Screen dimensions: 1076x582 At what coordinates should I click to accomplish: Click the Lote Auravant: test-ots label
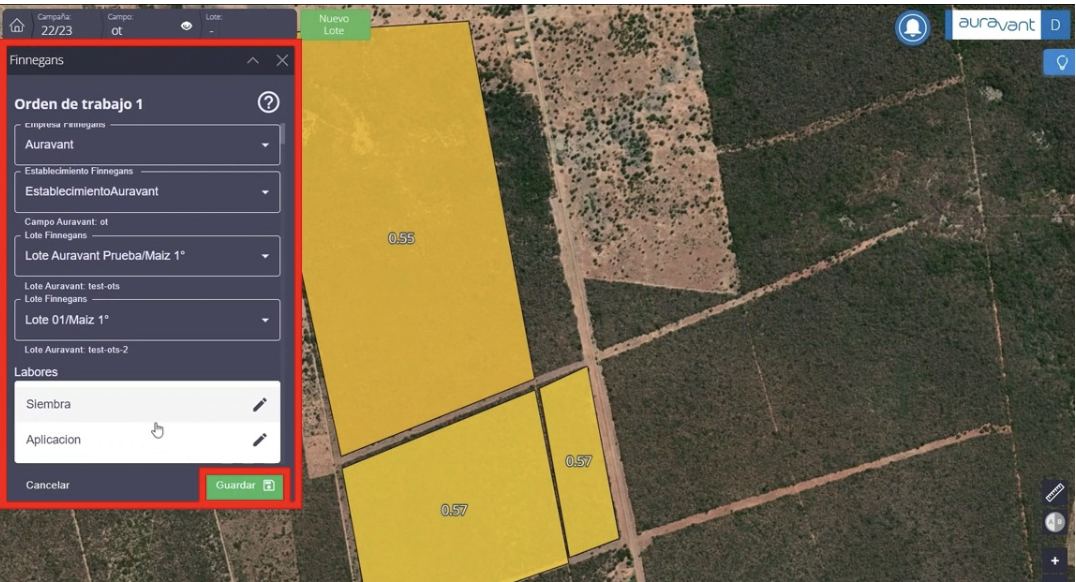coord(72,286)
